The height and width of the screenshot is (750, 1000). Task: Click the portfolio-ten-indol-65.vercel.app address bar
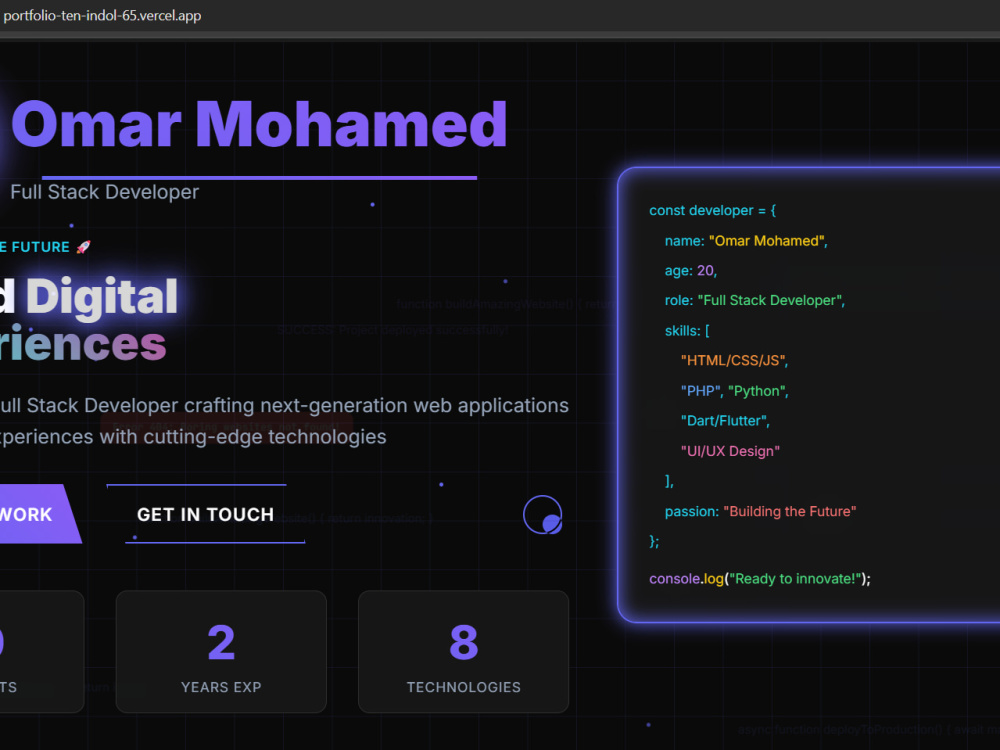pos(102,15)
